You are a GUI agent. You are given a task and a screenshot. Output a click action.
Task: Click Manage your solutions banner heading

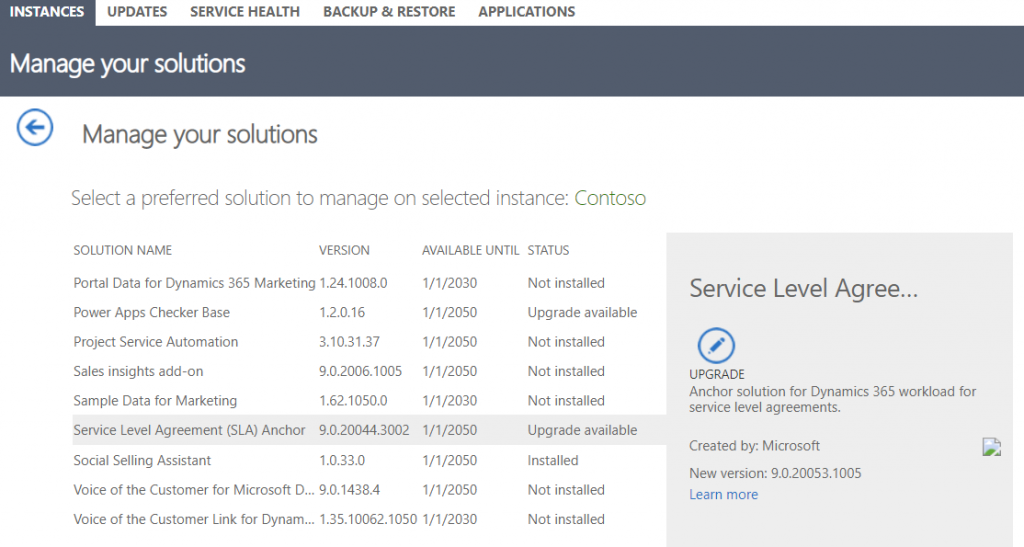[127, 63]
